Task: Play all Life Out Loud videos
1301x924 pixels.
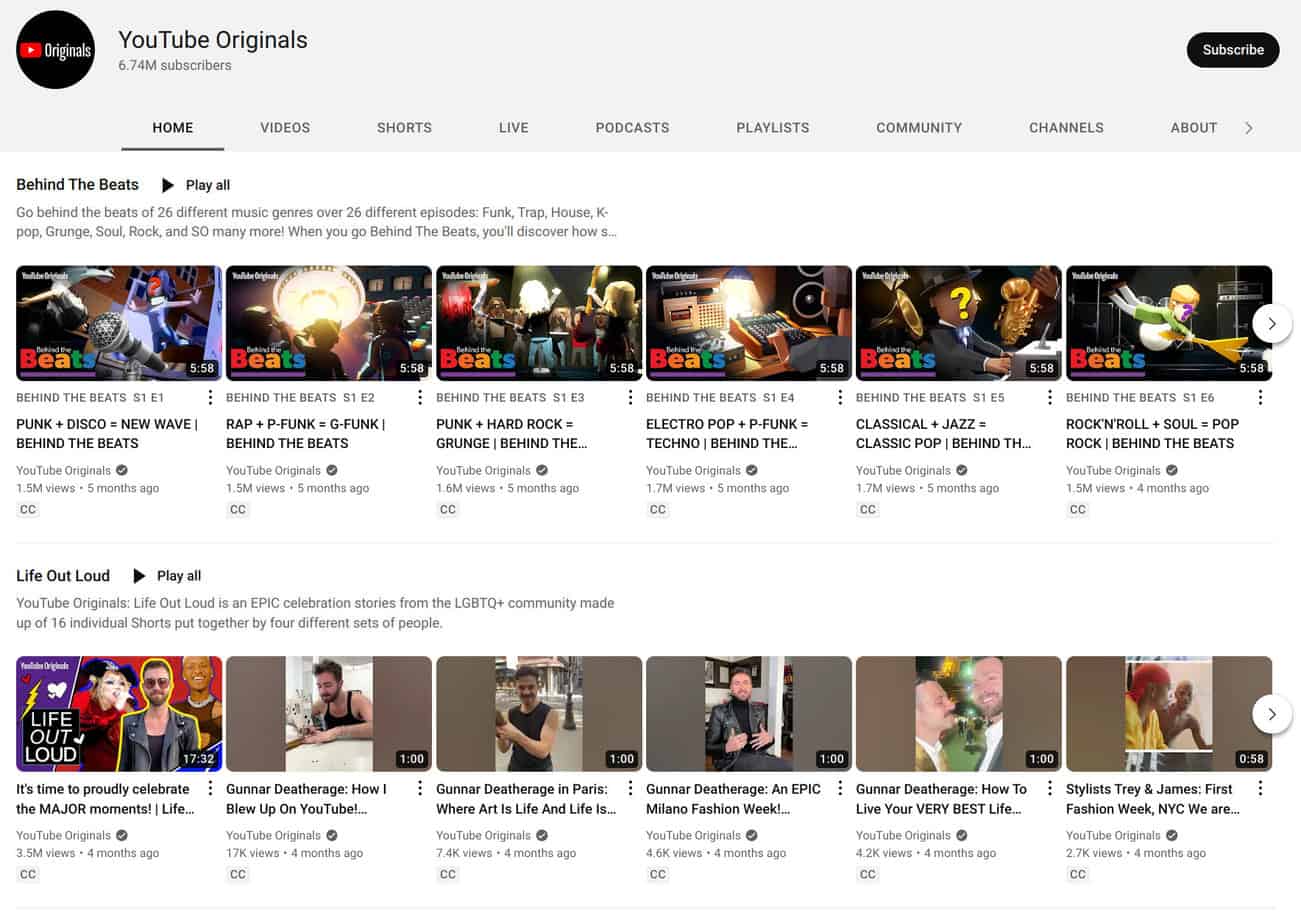Action: (166, 576)
